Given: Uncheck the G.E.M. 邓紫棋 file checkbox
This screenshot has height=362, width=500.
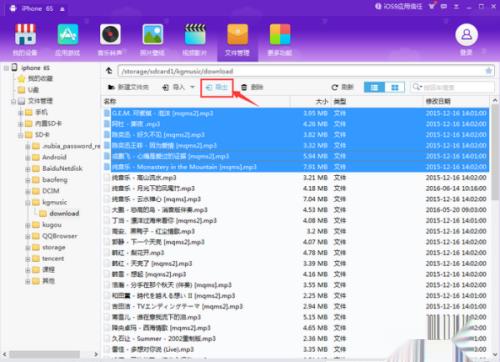Looking at the screenshot, I should click(x=107, y=113).
